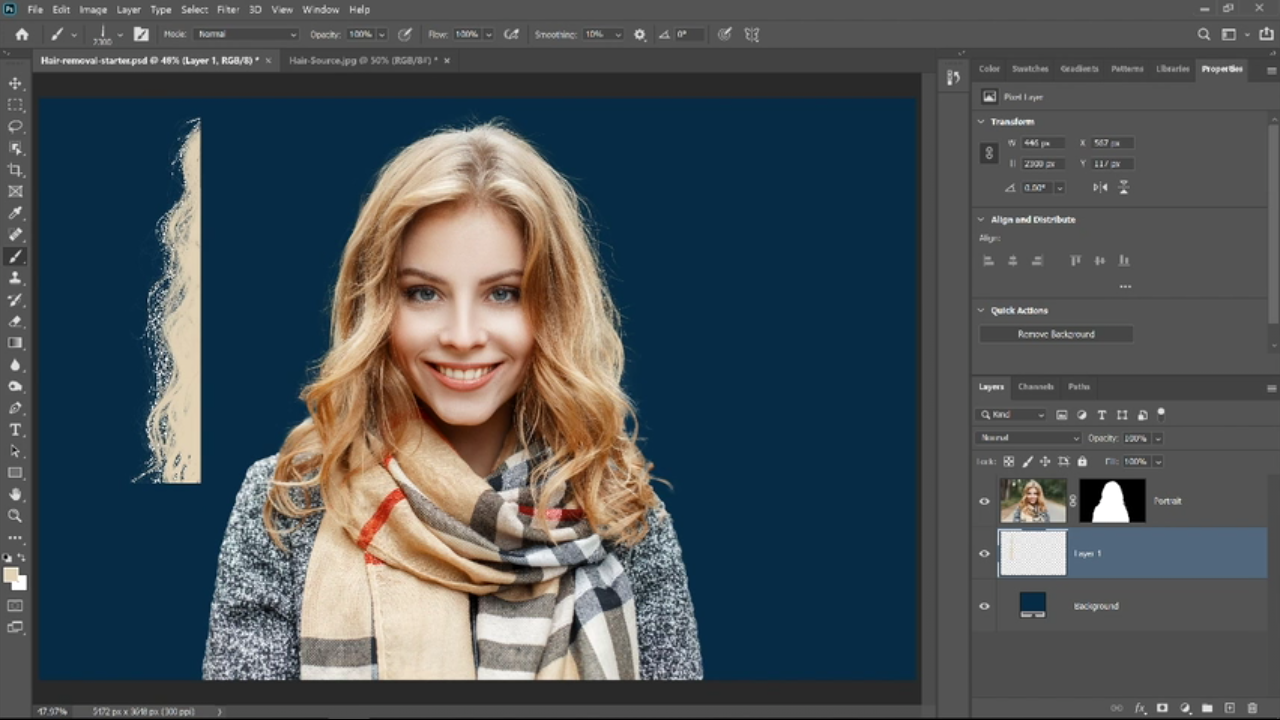Toggle visibility of Layer 1
The image size is (1280, 720).
[984, 553]
